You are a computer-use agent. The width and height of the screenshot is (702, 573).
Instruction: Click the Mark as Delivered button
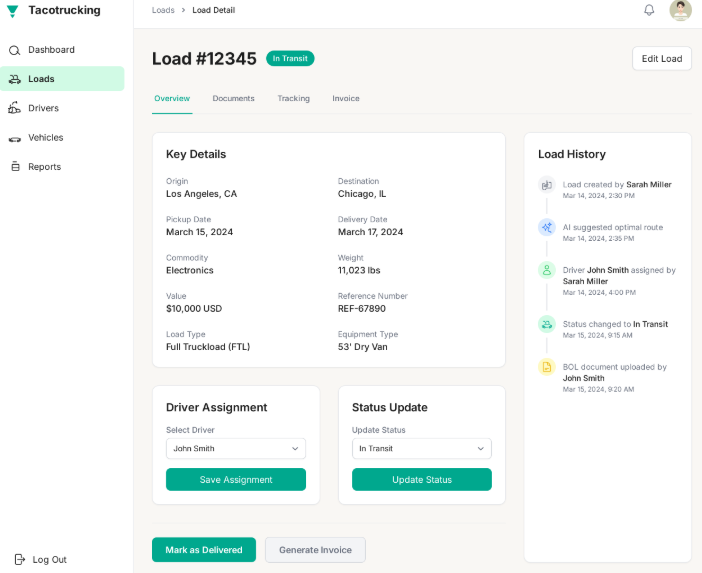pyautogui.click(x=204, y=550)
